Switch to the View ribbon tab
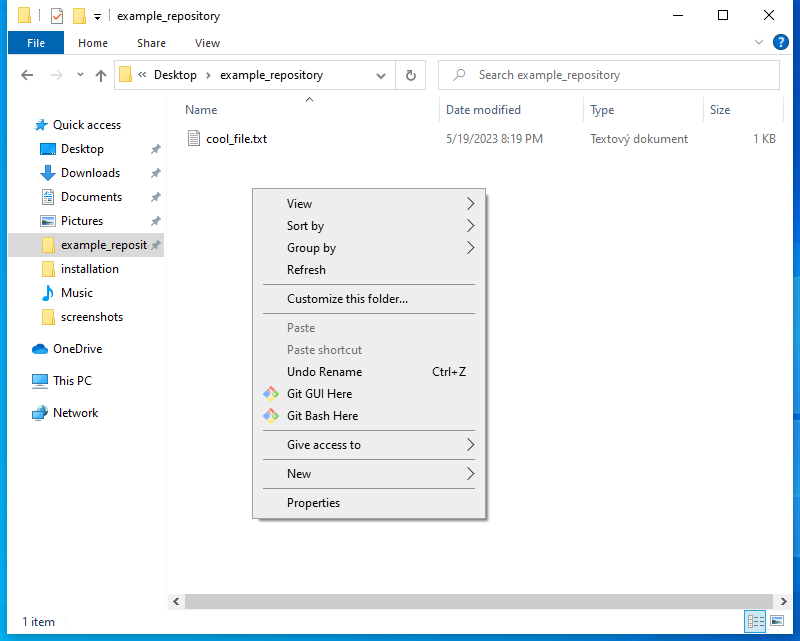800x641 pixels. tap(207, 43)
